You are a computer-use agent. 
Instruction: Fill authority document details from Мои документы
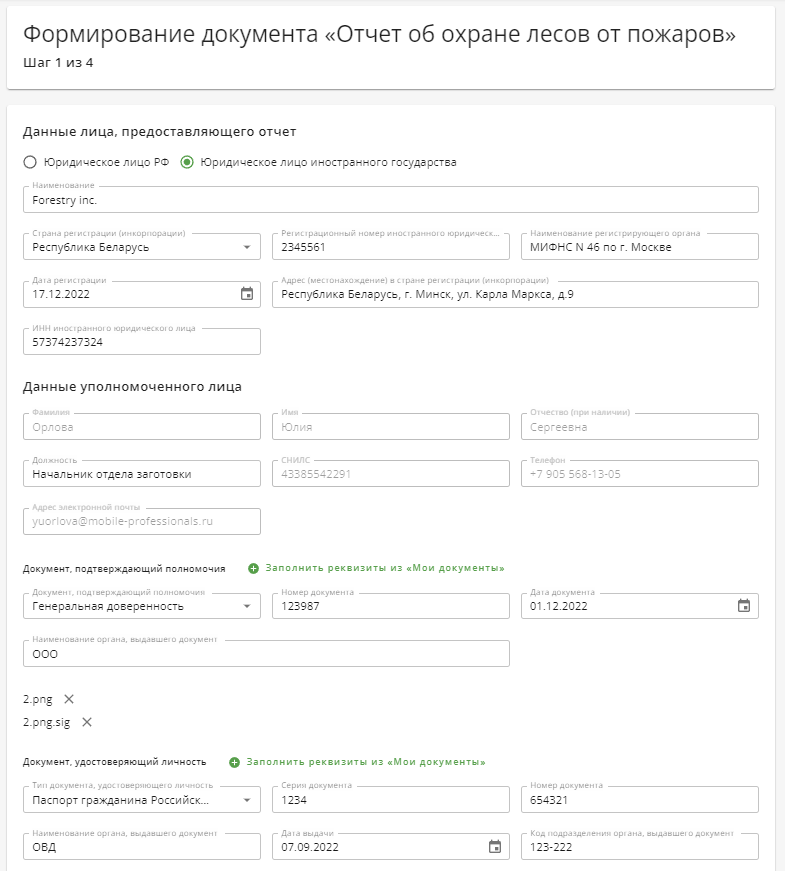click(x=384, y=568)
